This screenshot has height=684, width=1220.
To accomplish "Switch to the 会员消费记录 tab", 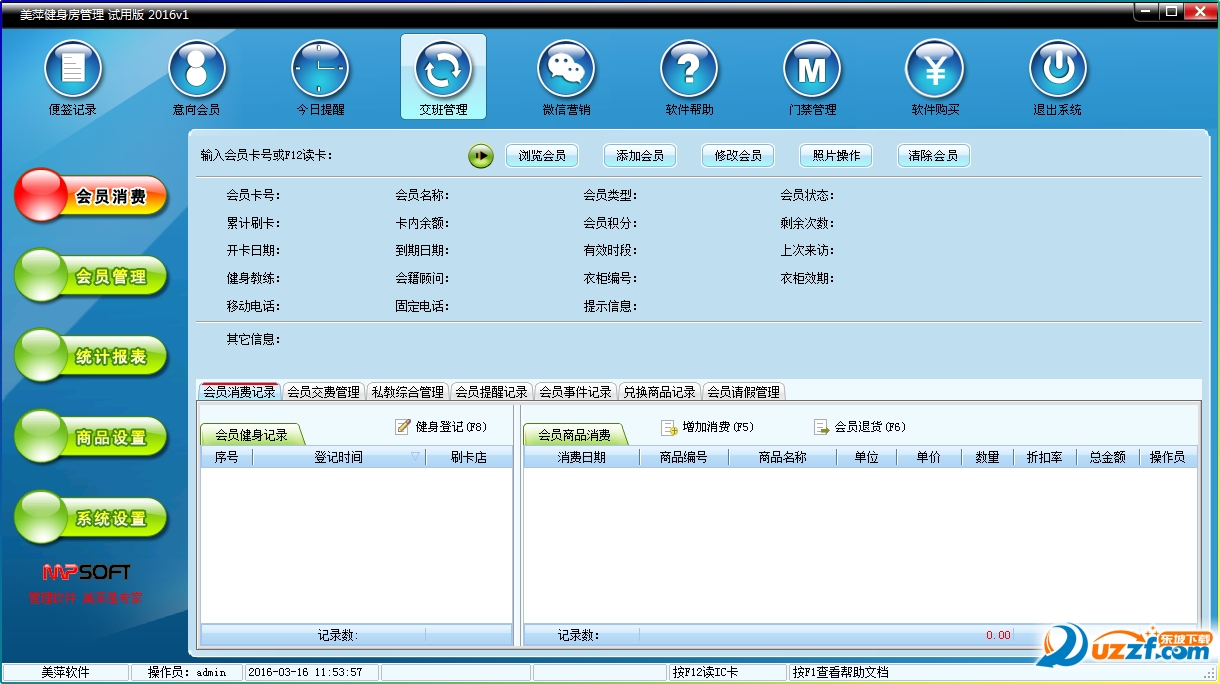I will (239, 392).
